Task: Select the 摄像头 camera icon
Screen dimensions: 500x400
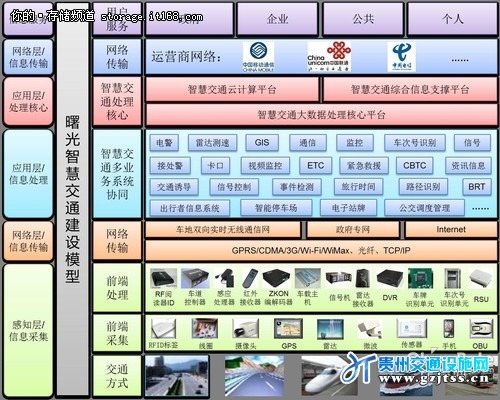Action: click(x=245, y=329)
